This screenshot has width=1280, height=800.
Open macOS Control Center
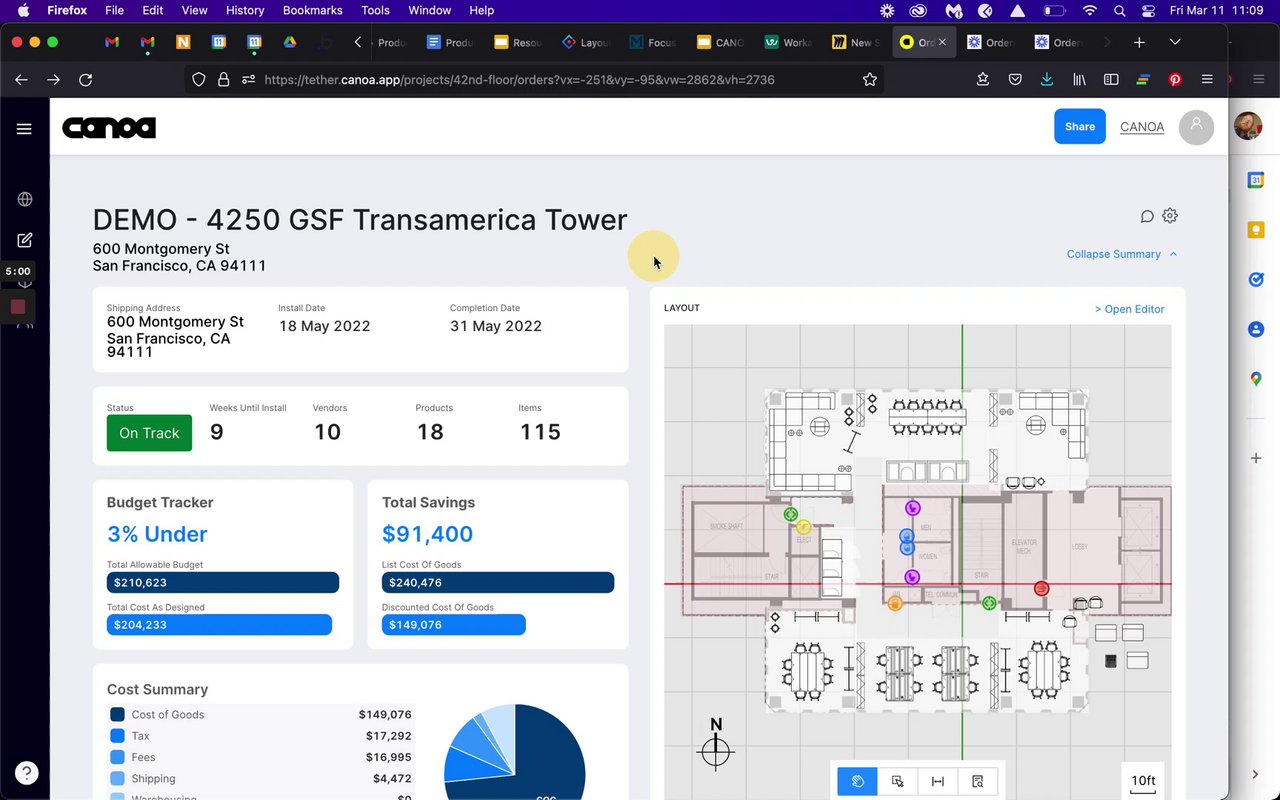(x=1148, y=11)
